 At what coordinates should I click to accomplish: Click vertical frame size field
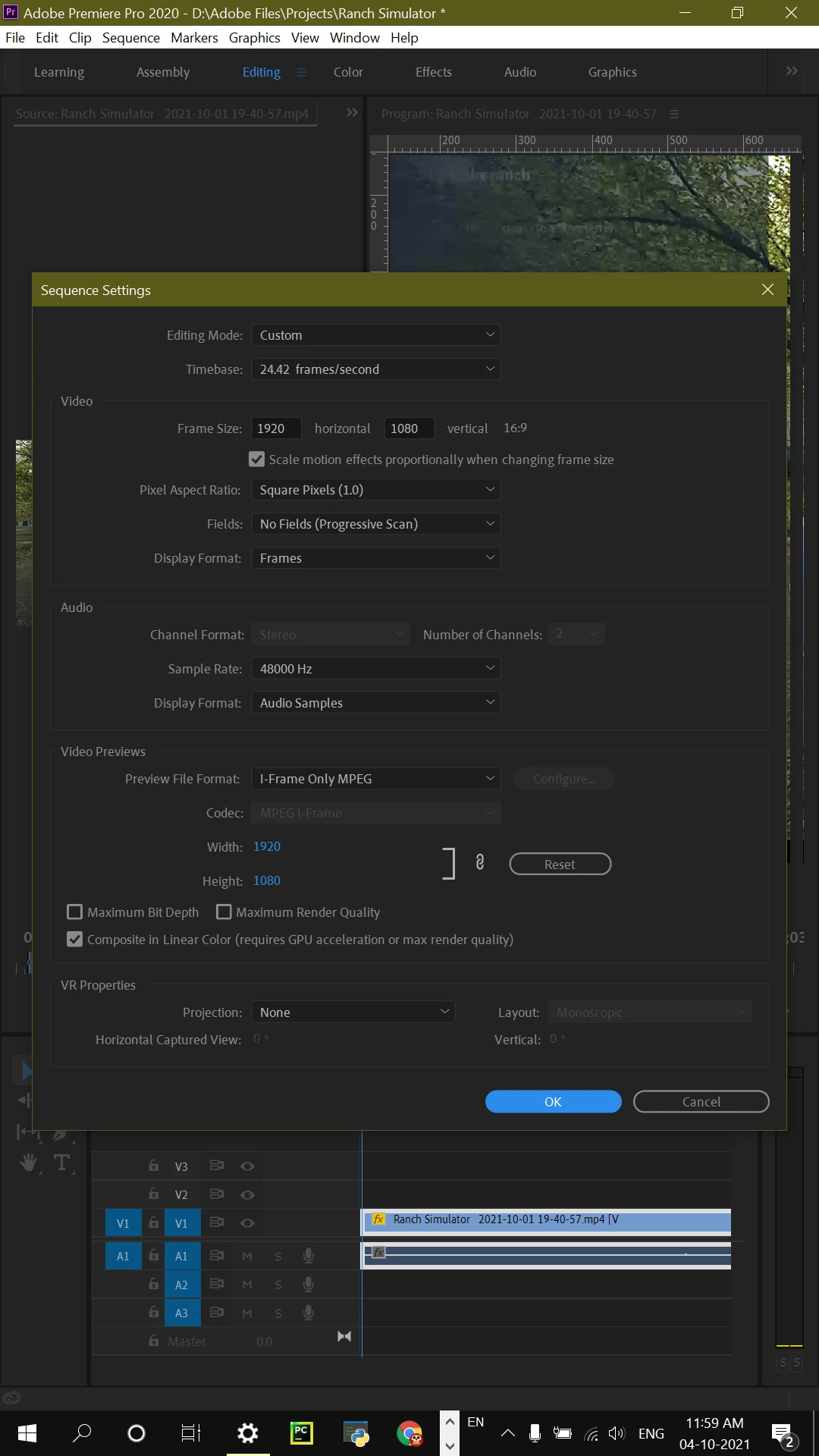click(409, 428)
